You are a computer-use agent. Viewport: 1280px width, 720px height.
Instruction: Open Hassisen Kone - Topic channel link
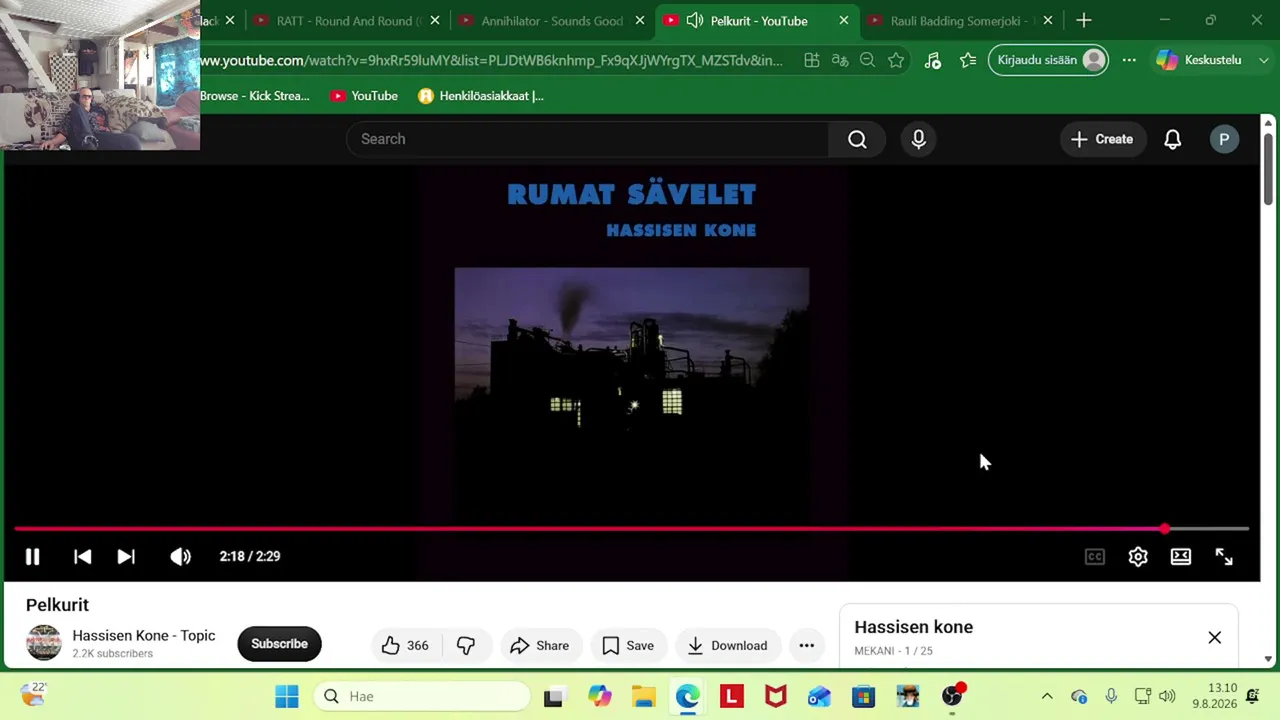point(144,635)
